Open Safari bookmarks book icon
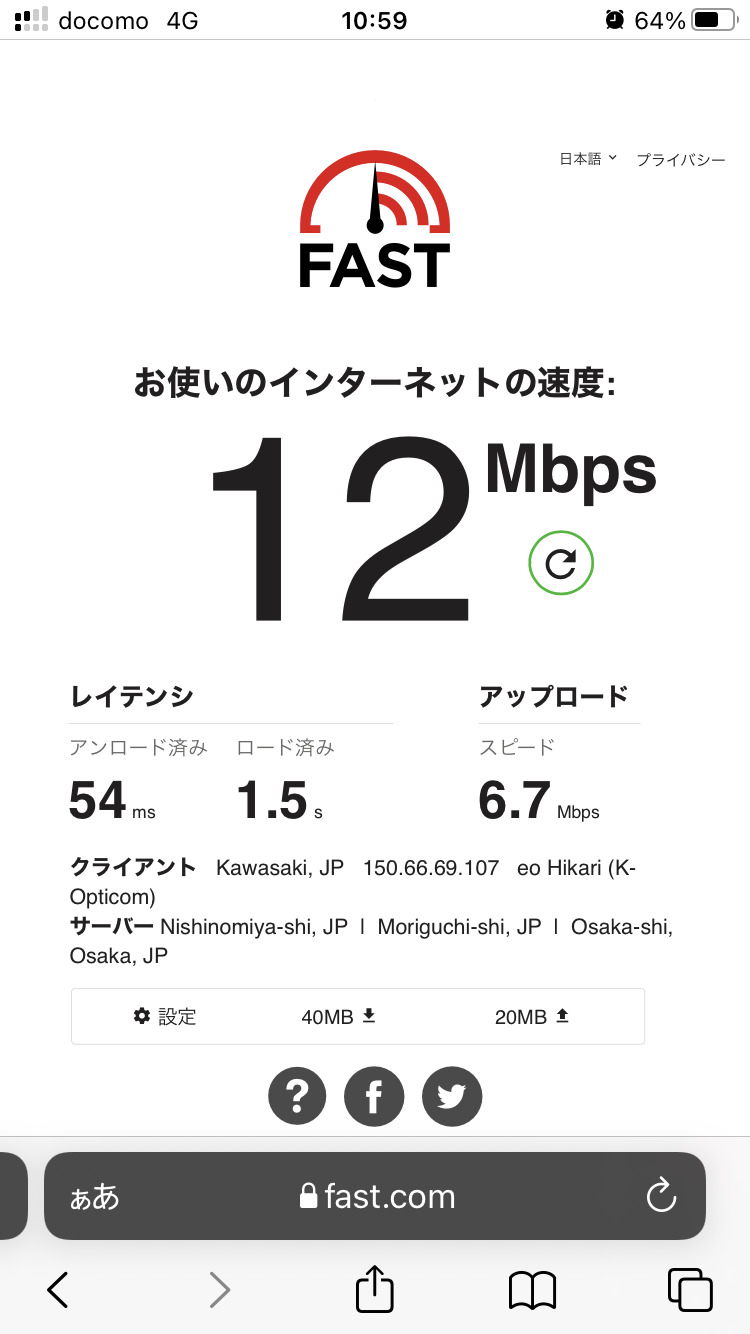The height and width of the screenshot is (1334, 750). click(x=532, y=1290)
